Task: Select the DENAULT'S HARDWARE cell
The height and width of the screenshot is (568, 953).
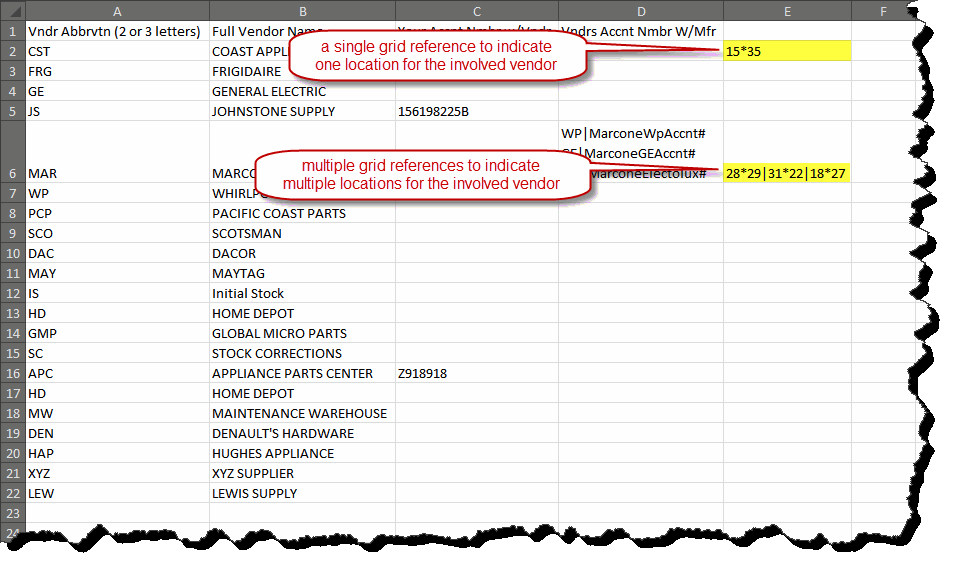Action: [303, 434]
